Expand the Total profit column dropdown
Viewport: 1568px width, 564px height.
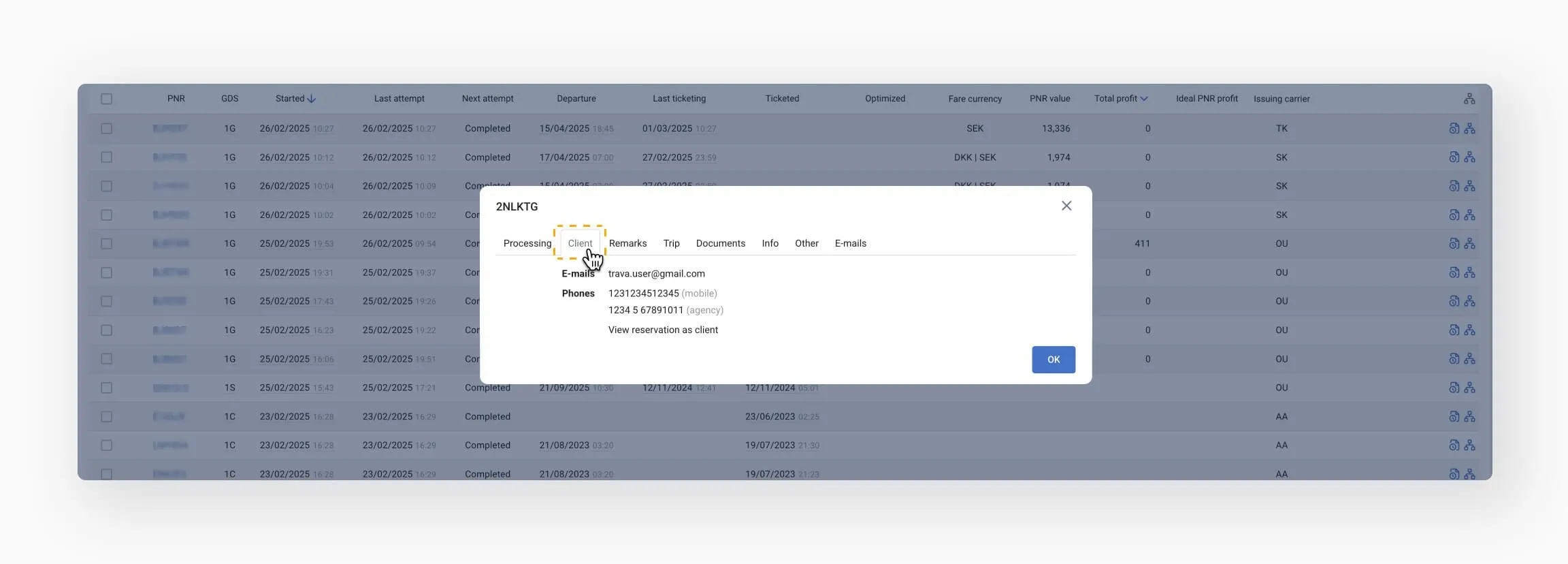click(1144, 99)
